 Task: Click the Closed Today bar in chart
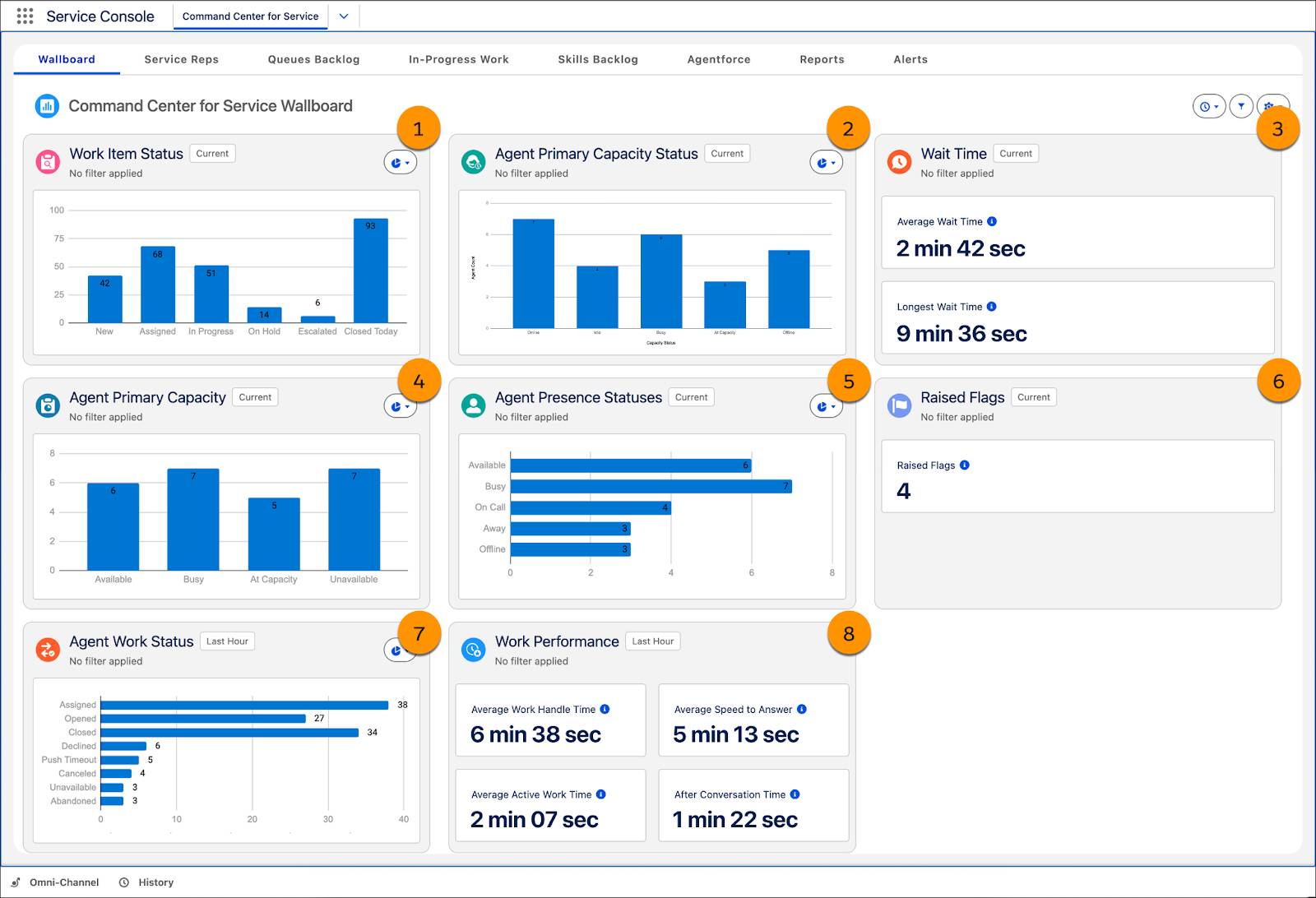(x=371, y=271)
